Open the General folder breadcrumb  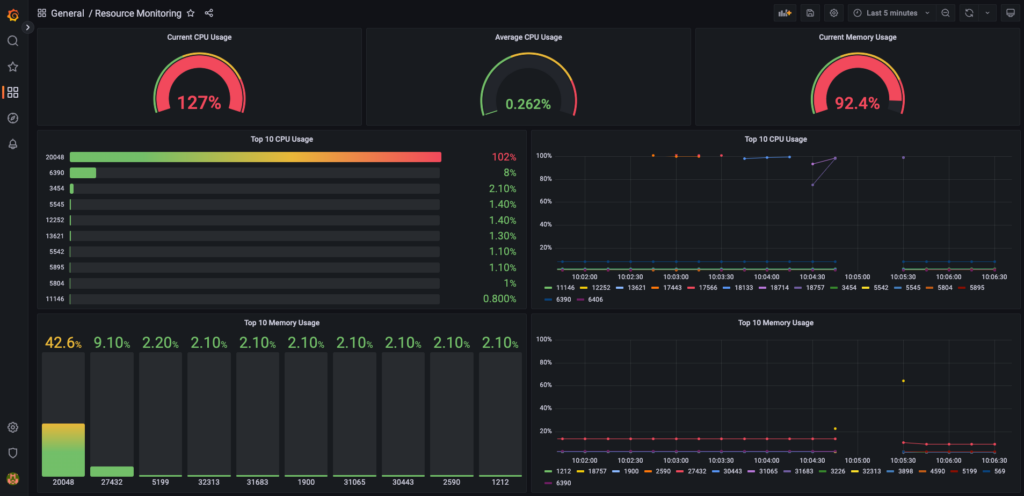pos(67,13)
